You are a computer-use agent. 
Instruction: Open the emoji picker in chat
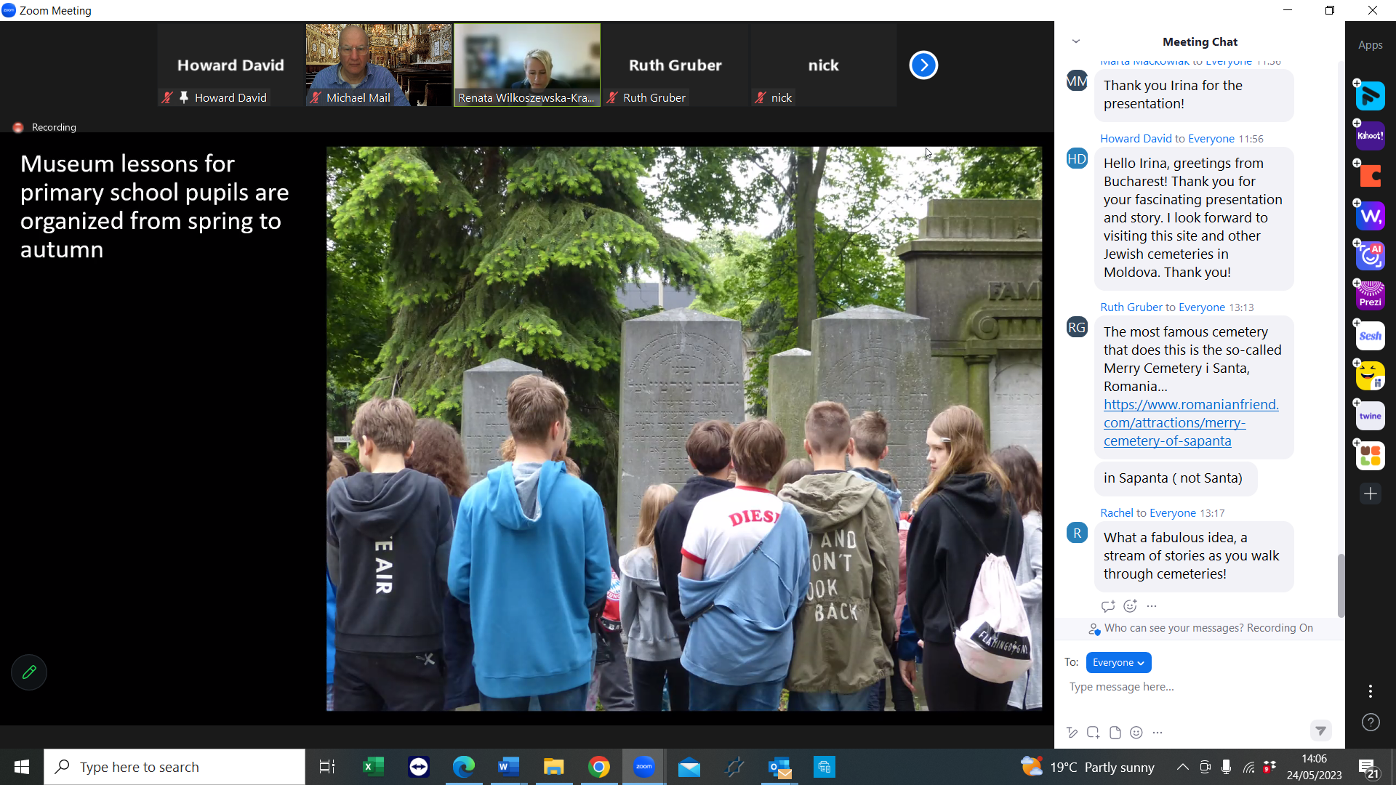coord(1136,732)
